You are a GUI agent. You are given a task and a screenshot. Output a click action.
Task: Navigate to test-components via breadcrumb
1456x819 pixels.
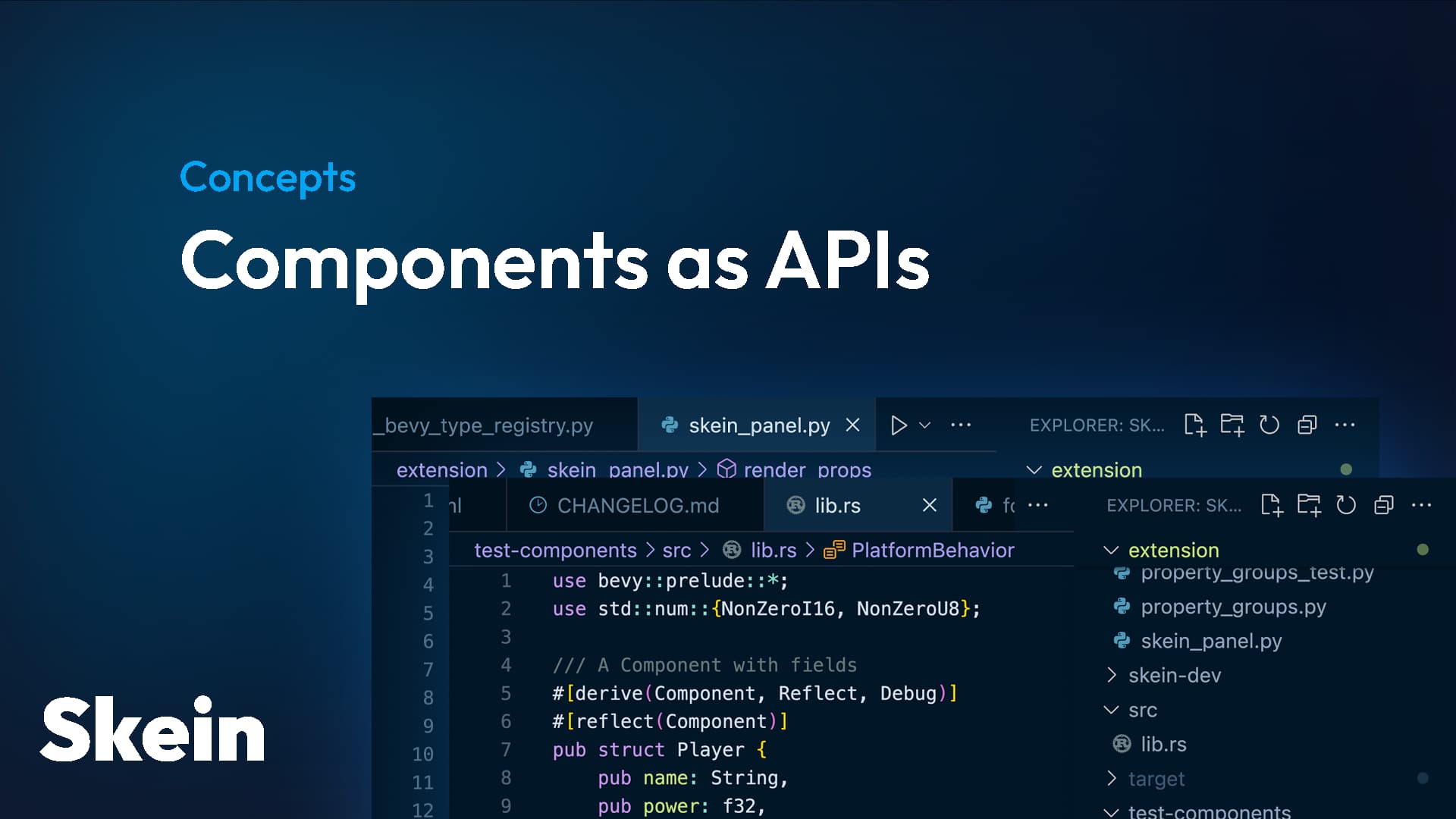click(x=554, y=550)
